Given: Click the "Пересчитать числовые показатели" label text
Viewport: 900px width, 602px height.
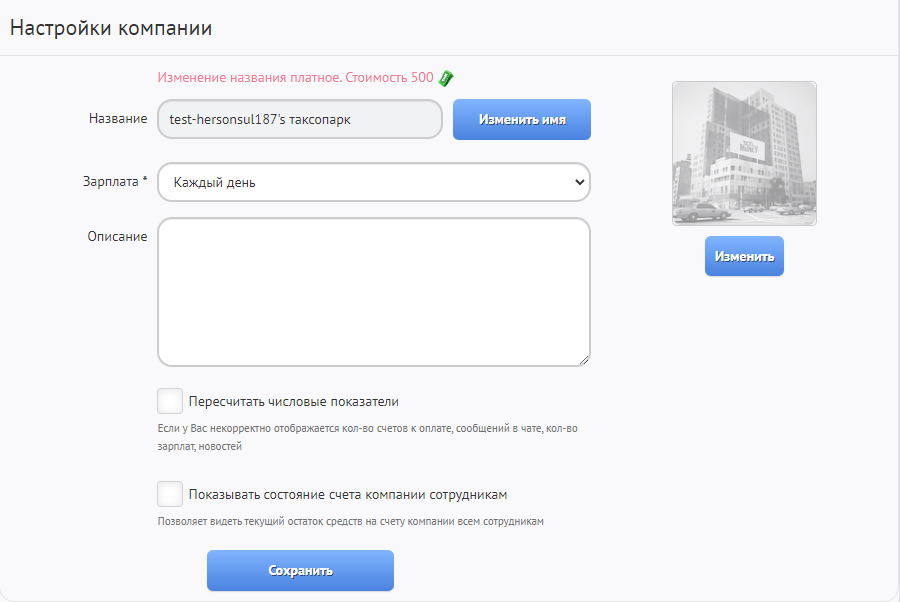Looking at the screenshot, I should click(293, 402).
